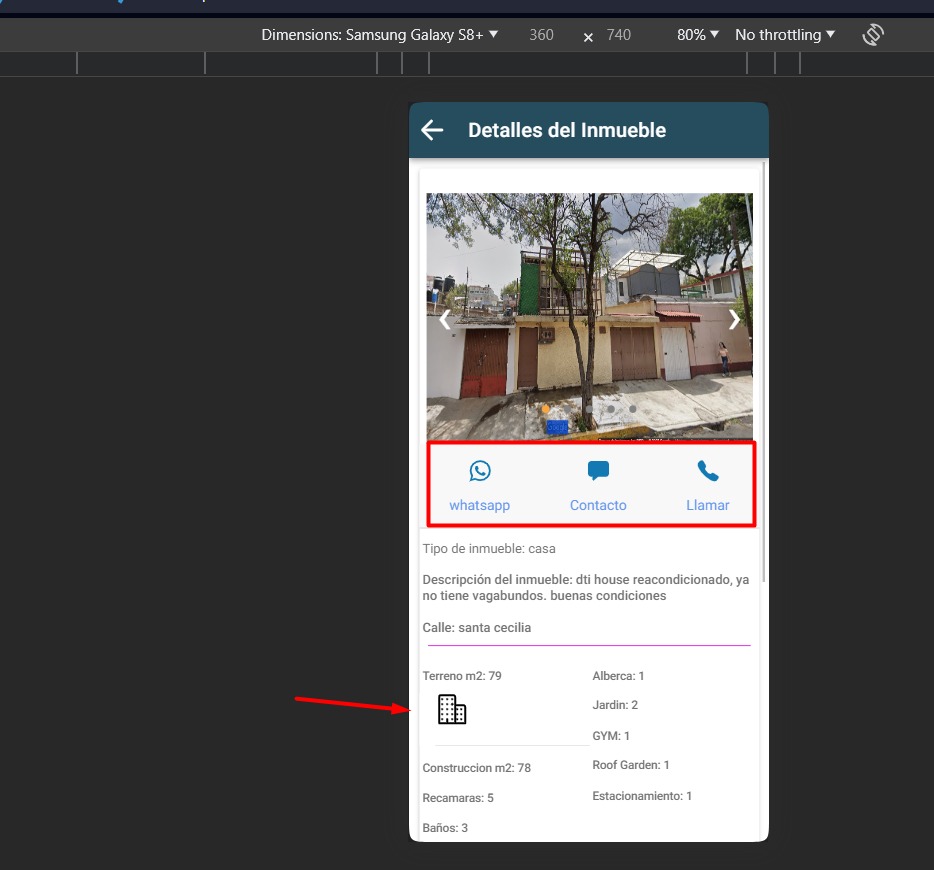Open the Dimensions device dropdown
934x870 pixels.
pyautogui.click(x=379, y=35)
